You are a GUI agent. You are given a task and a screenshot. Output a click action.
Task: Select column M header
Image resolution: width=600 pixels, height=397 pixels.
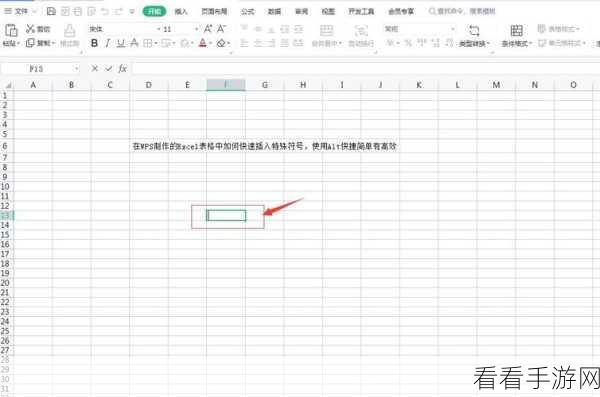click(496, 85)
